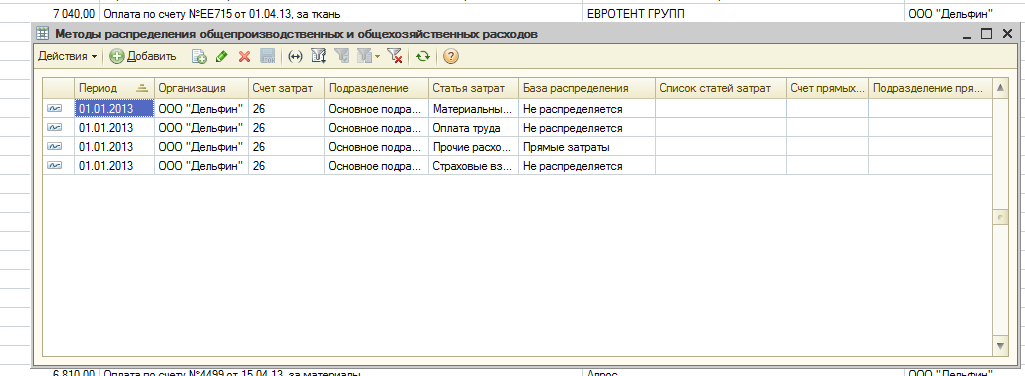Click the 01.01.2013 cell in the Материальны... row
1025x376 pixels.
click(x=114, y=109)
